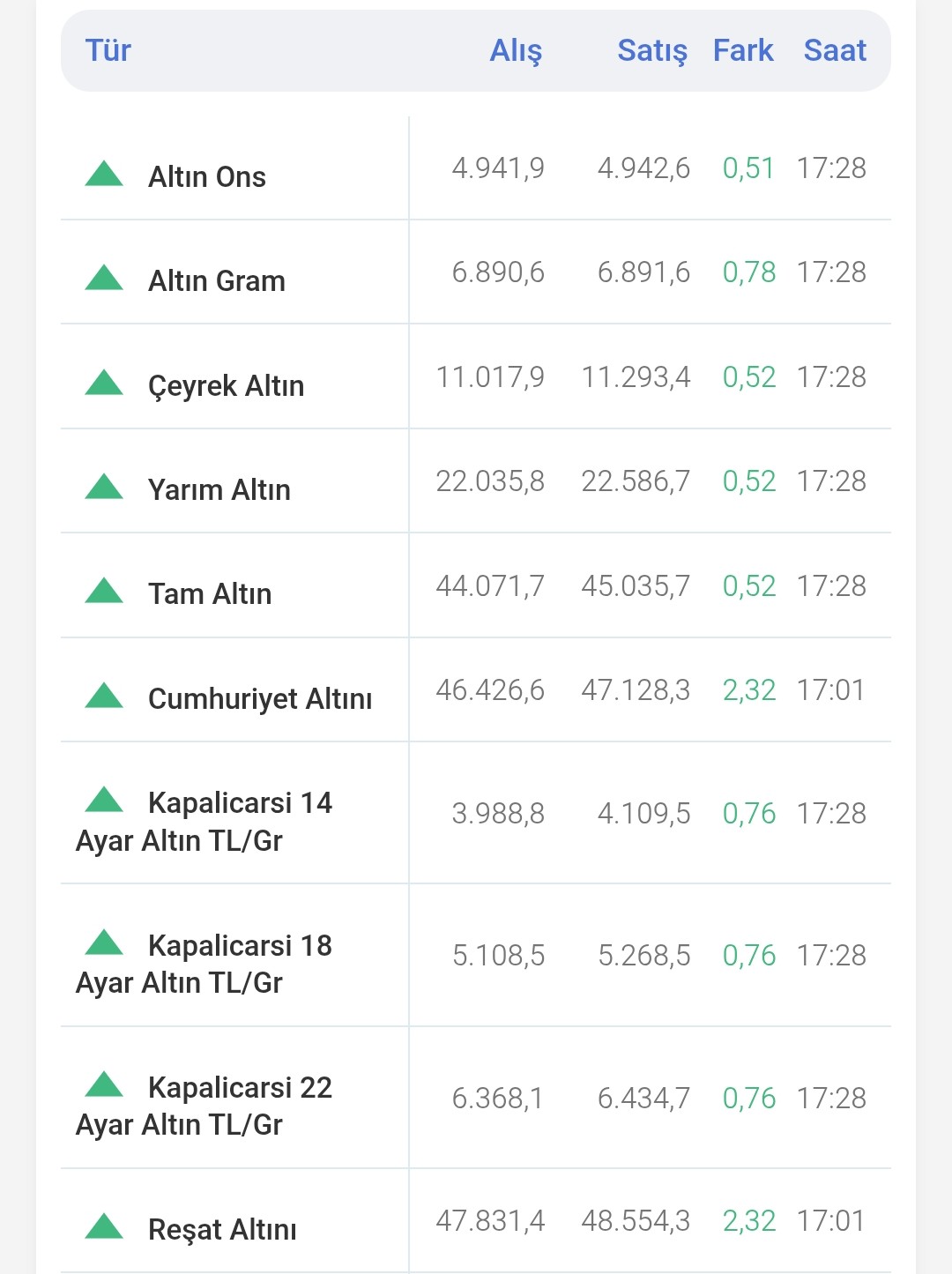Click the green triangle beside Reşat Altını

click(104, 1226)
